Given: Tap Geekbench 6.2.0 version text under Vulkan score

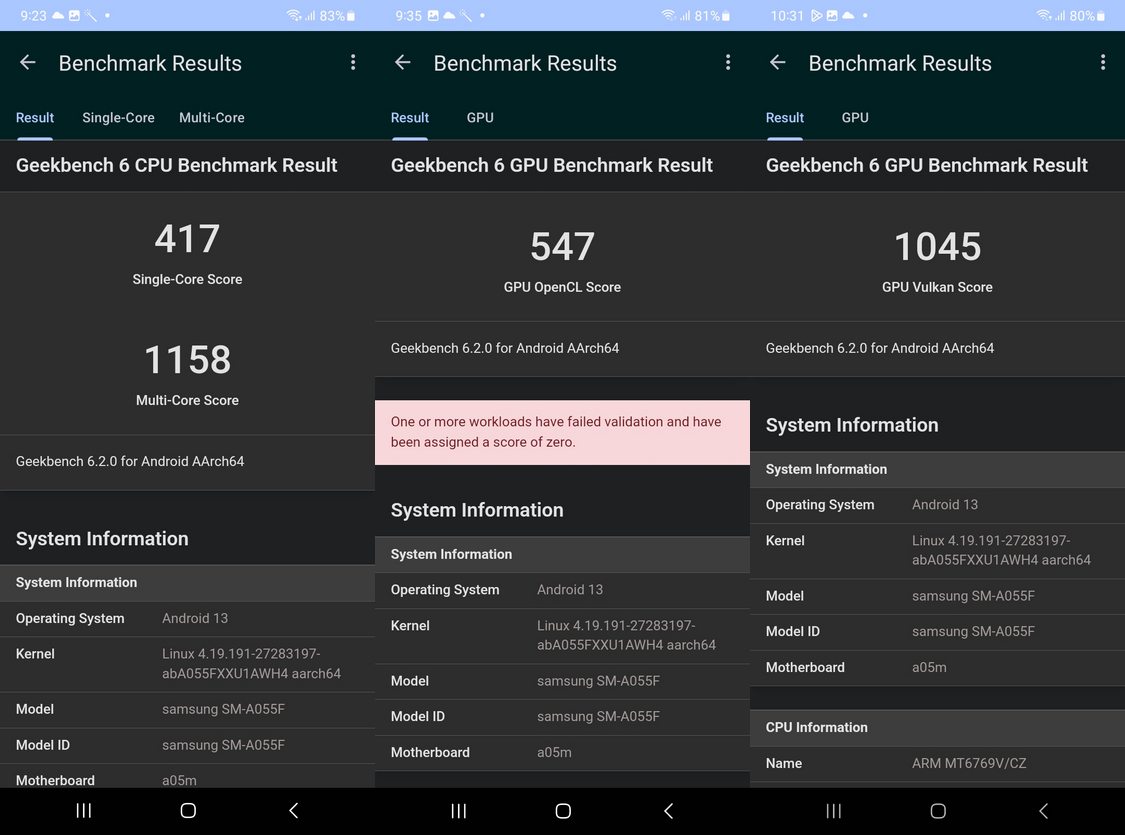Looking at the screenshot, I should coord(880,348).
